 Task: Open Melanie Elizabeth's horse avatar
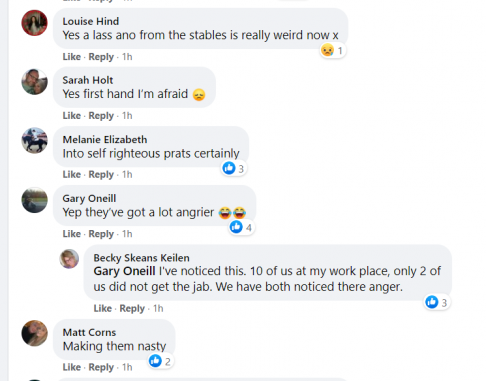pos(34,141)
